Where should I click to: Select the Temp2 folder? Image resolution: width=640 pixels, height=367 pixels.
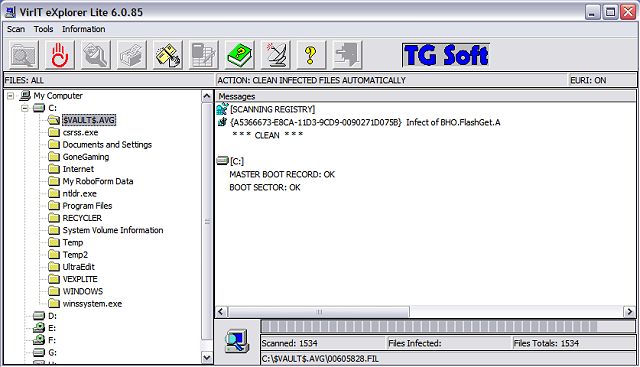point(75,255)
